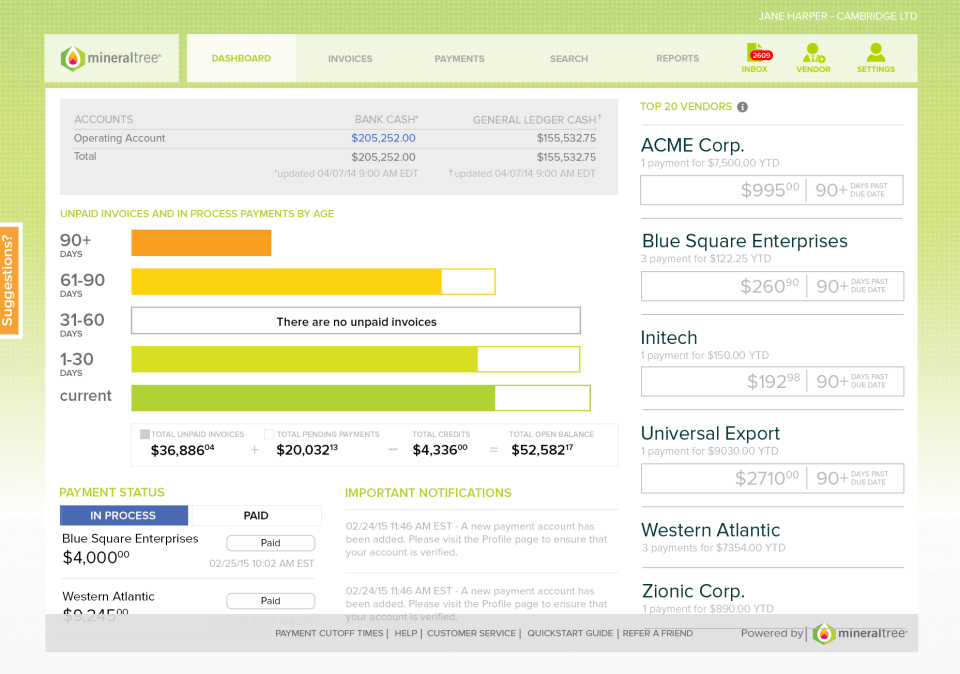Click the 1-30 days aging bar
The width and height of the screenshot is (960, 674).
pyautogui.click(x=356, y=359)
